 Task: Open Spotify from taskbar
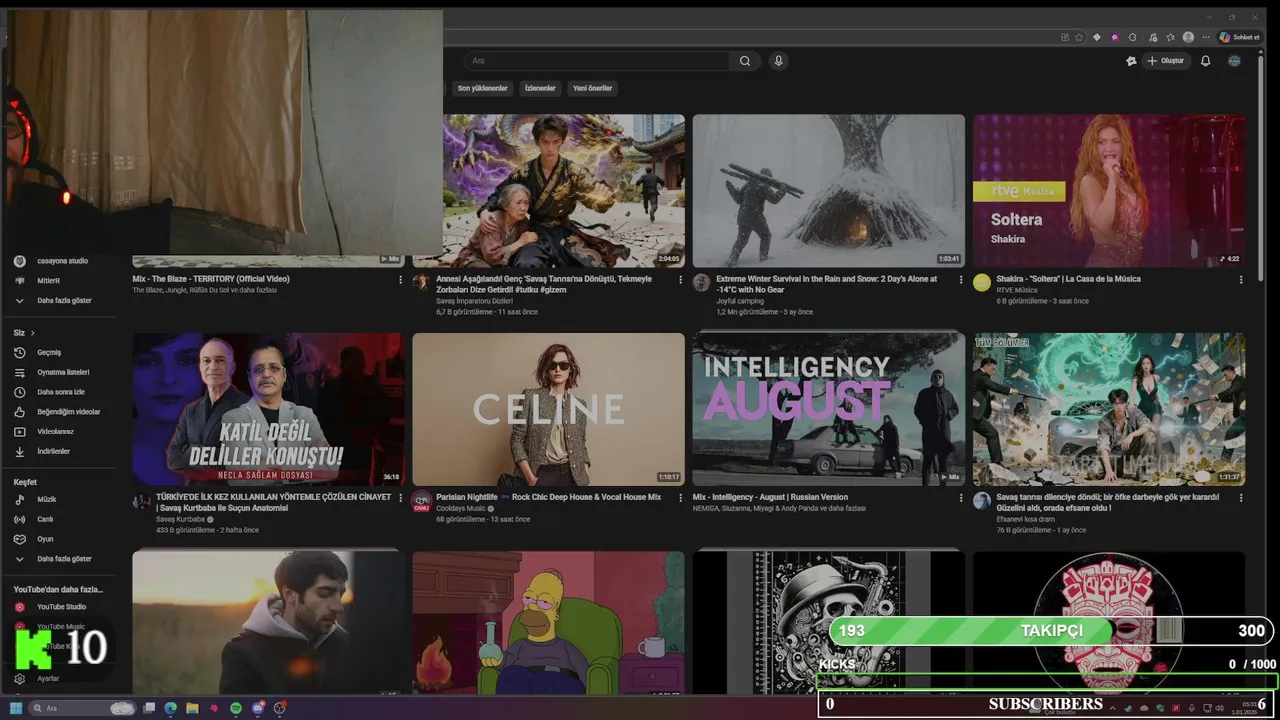click(x=236, y=708)
